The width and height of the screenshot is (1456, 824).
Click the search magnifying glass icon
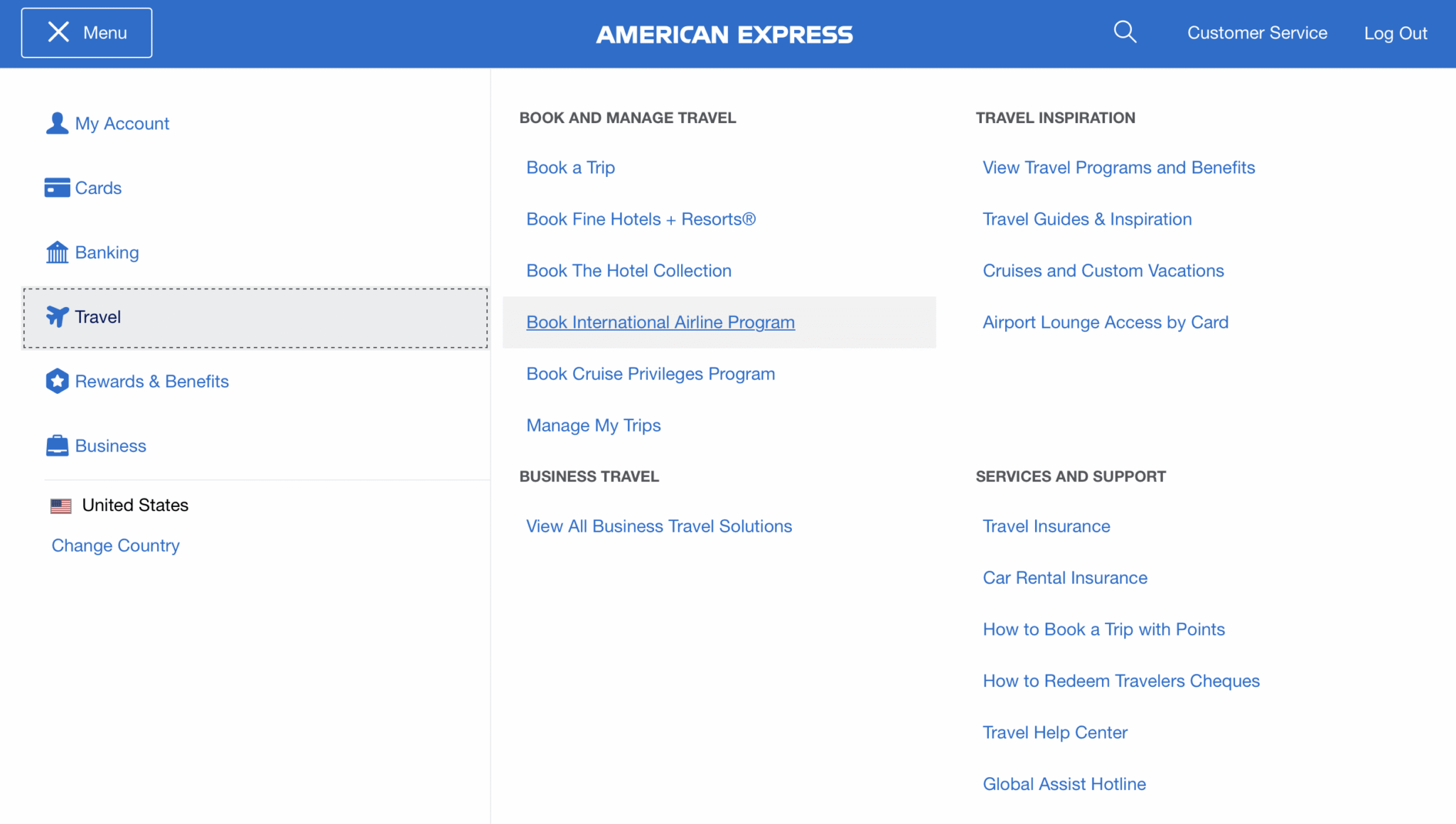pos(1125,31)
